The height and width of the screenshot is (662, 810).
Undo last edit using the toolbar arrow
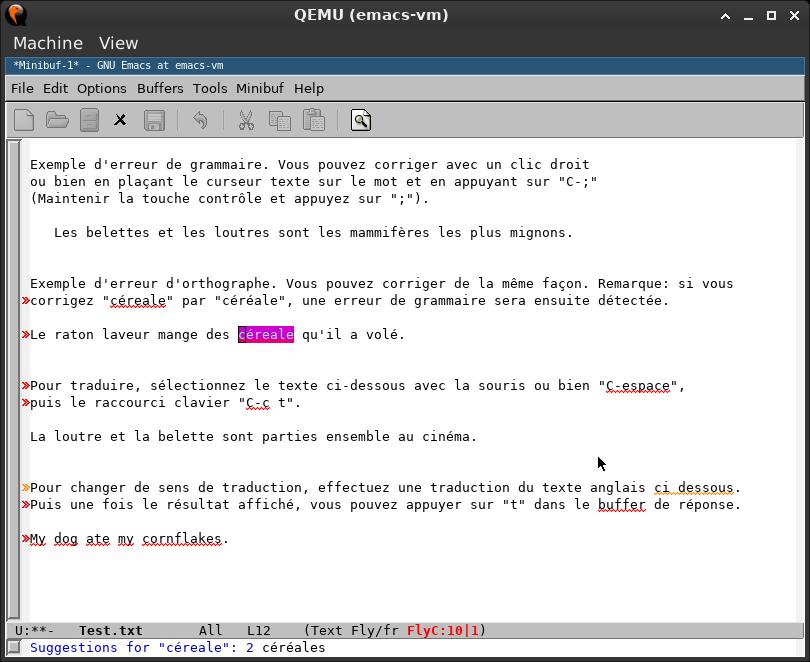point(200,119)
